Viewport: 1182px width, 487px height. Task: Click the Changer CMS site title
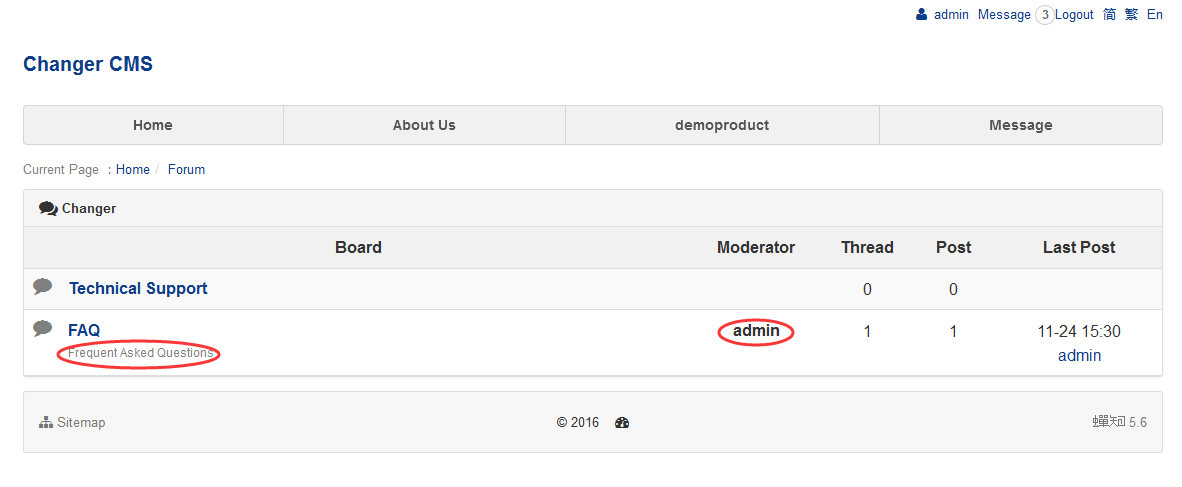(x=88, y=64)
